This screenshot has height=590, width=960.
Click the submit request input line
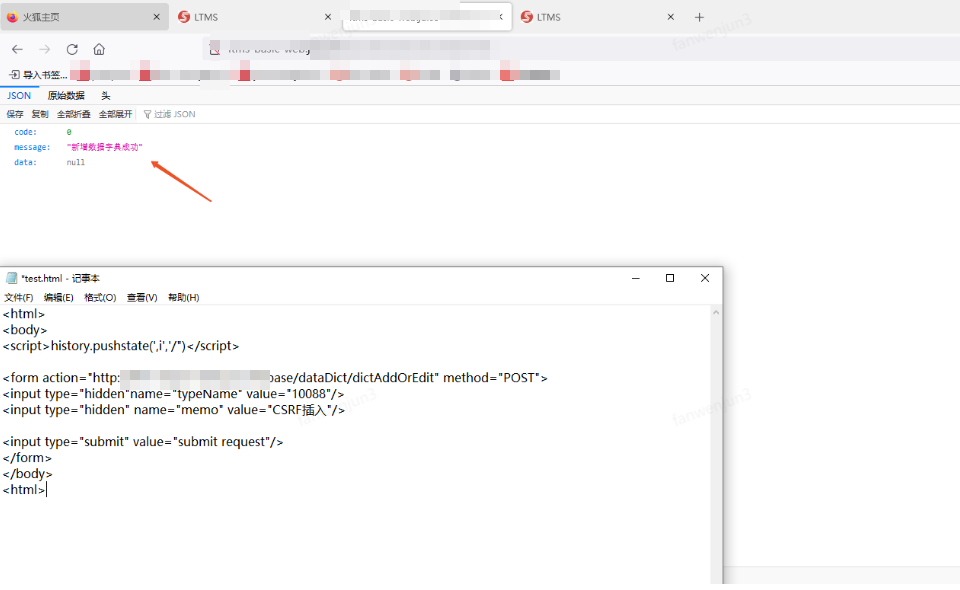coord(143,442)
